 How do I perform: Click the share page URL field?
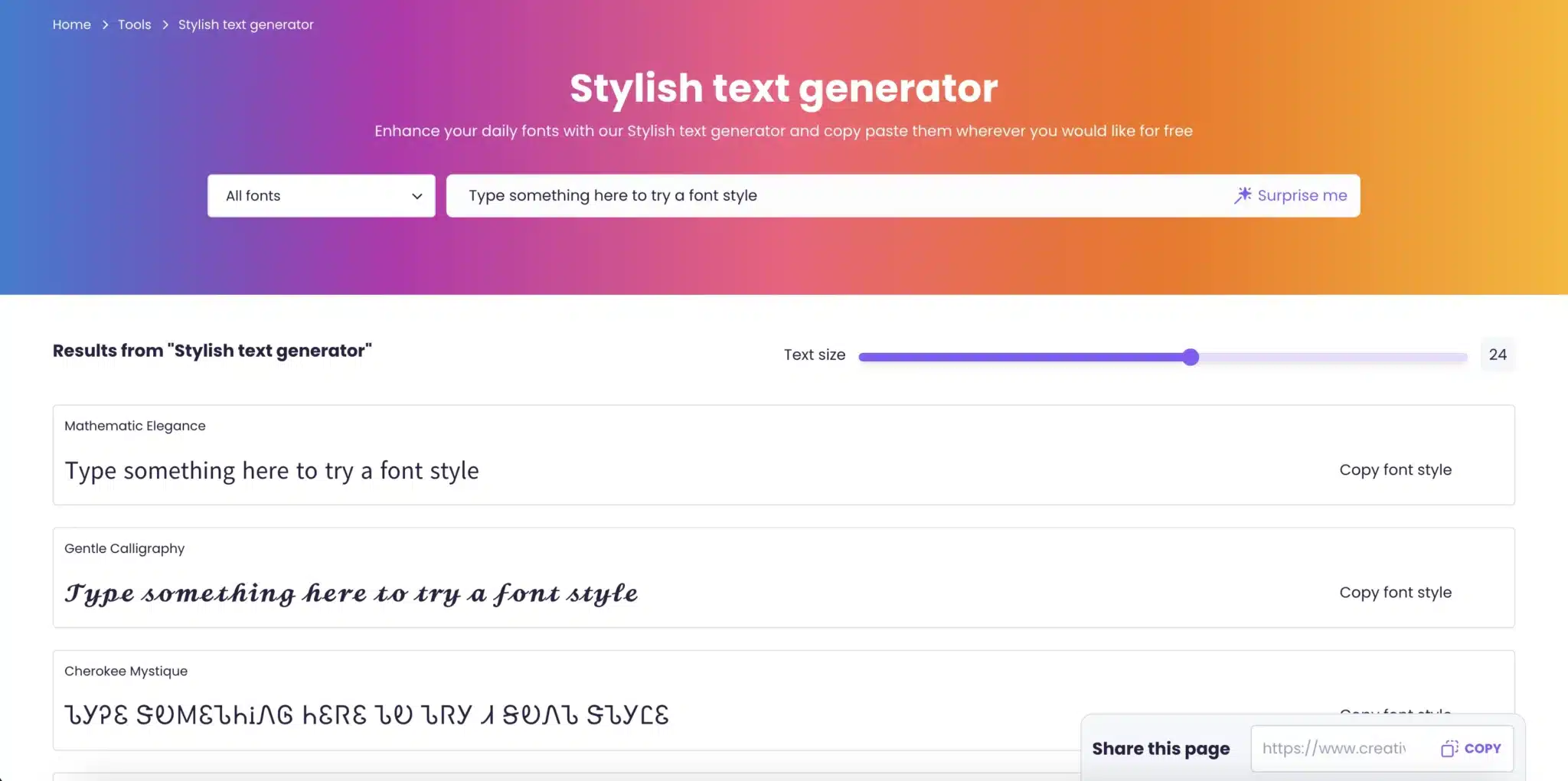1341,749
